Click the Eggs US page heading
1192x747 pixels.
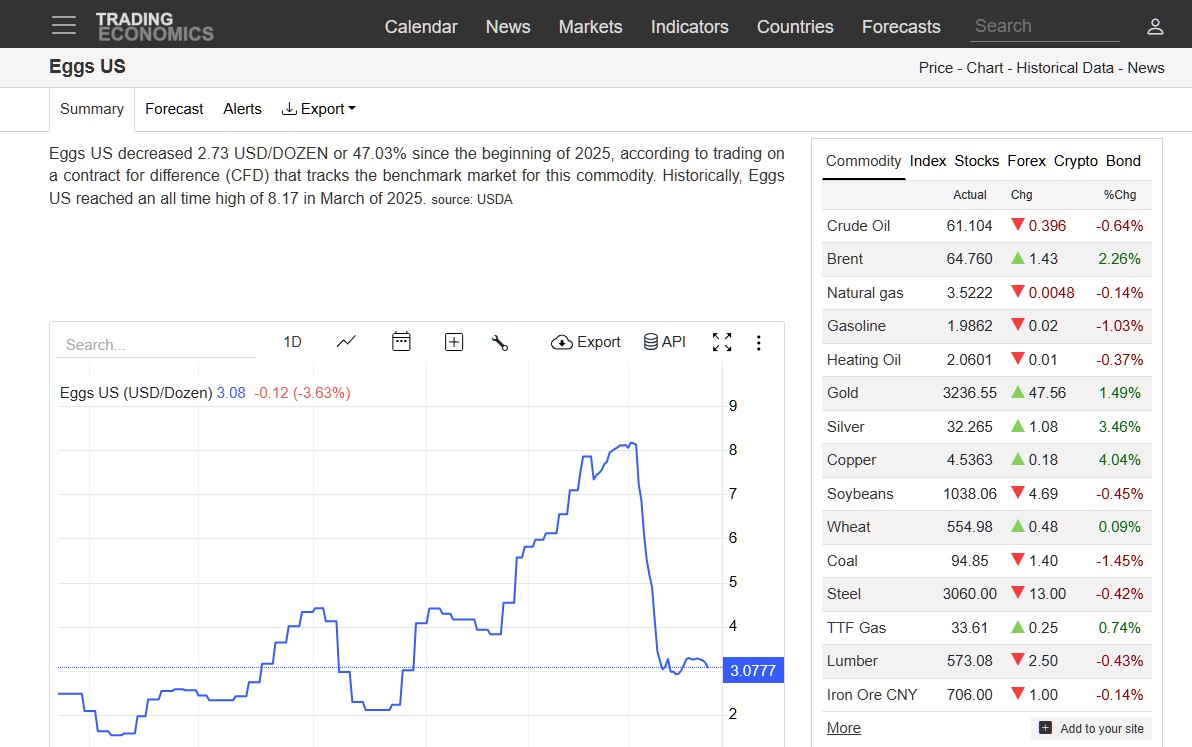pyautogui.click(x=87, y=67)
